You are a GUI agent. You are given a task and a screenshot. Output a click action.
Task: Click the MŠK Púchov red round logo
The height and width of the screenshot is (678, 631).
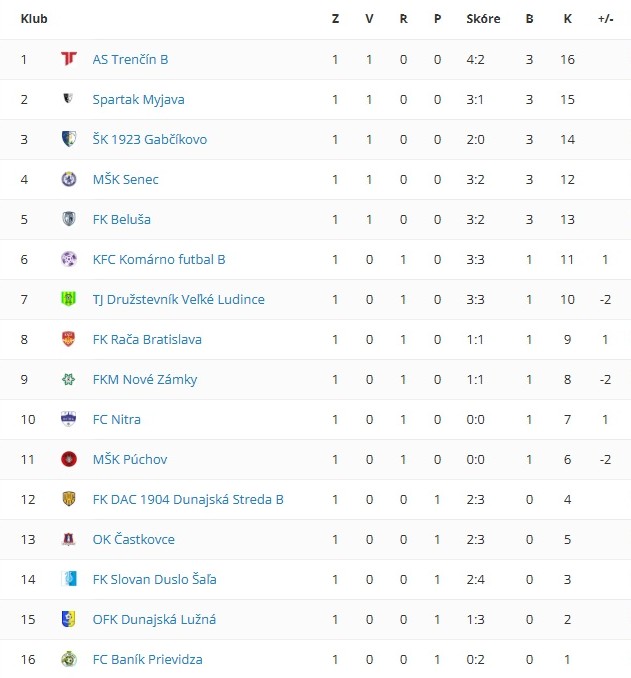coord(69,459)
